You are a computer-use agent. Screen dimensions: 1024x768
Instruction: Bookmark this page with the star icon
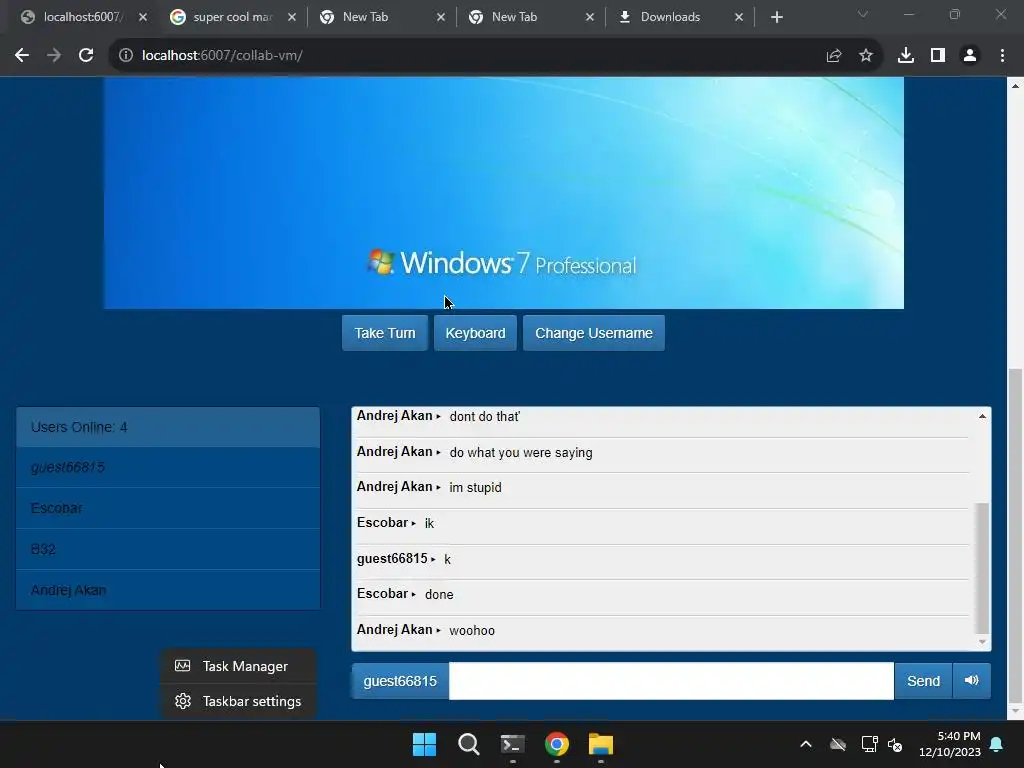pyautogui.click(x=866, y=56)
